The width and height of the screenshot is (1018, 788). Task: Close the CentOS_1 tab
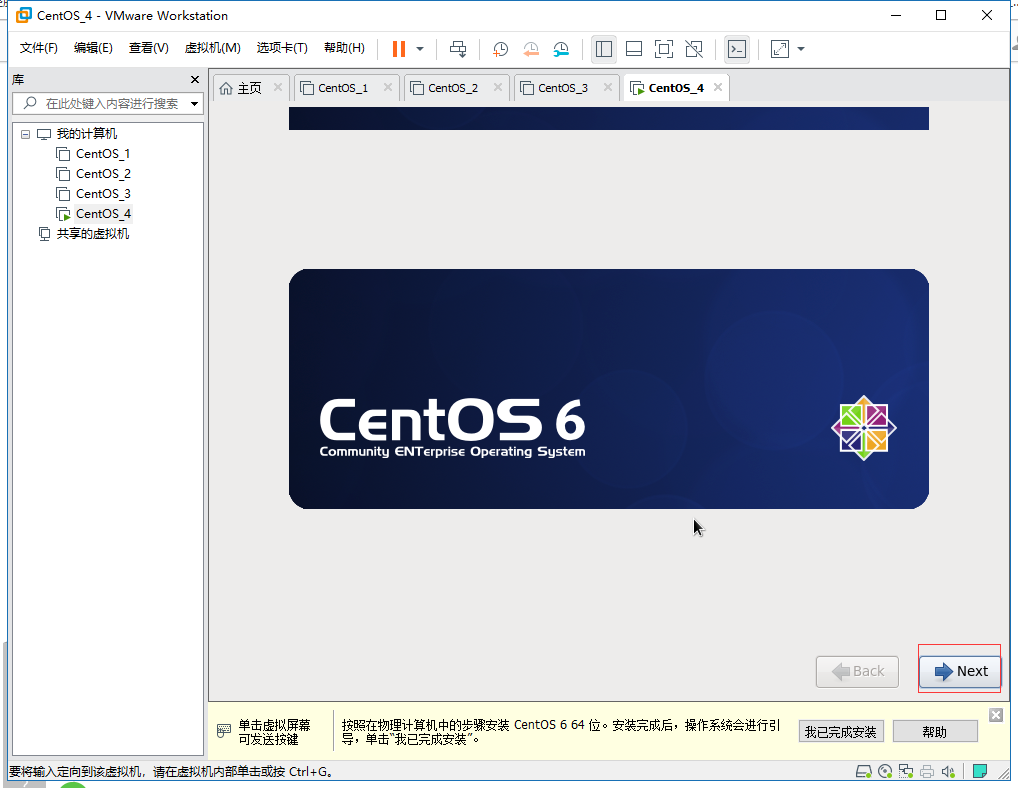click(x=388, y=87)
